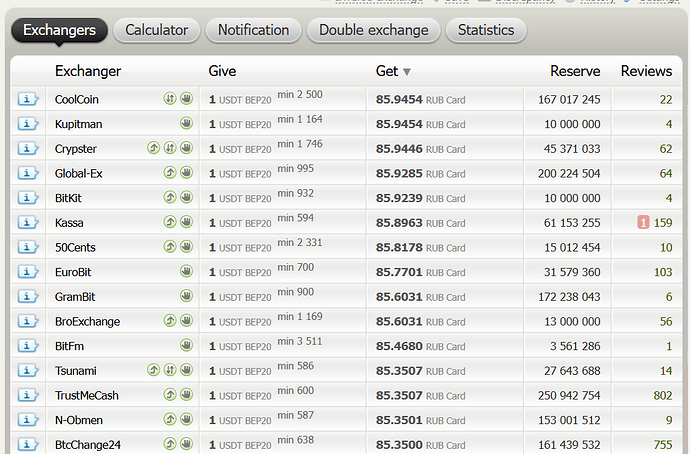Click BitFm's hand badge icon
This screenshot has height=454, width=690.
coord(187,345)
